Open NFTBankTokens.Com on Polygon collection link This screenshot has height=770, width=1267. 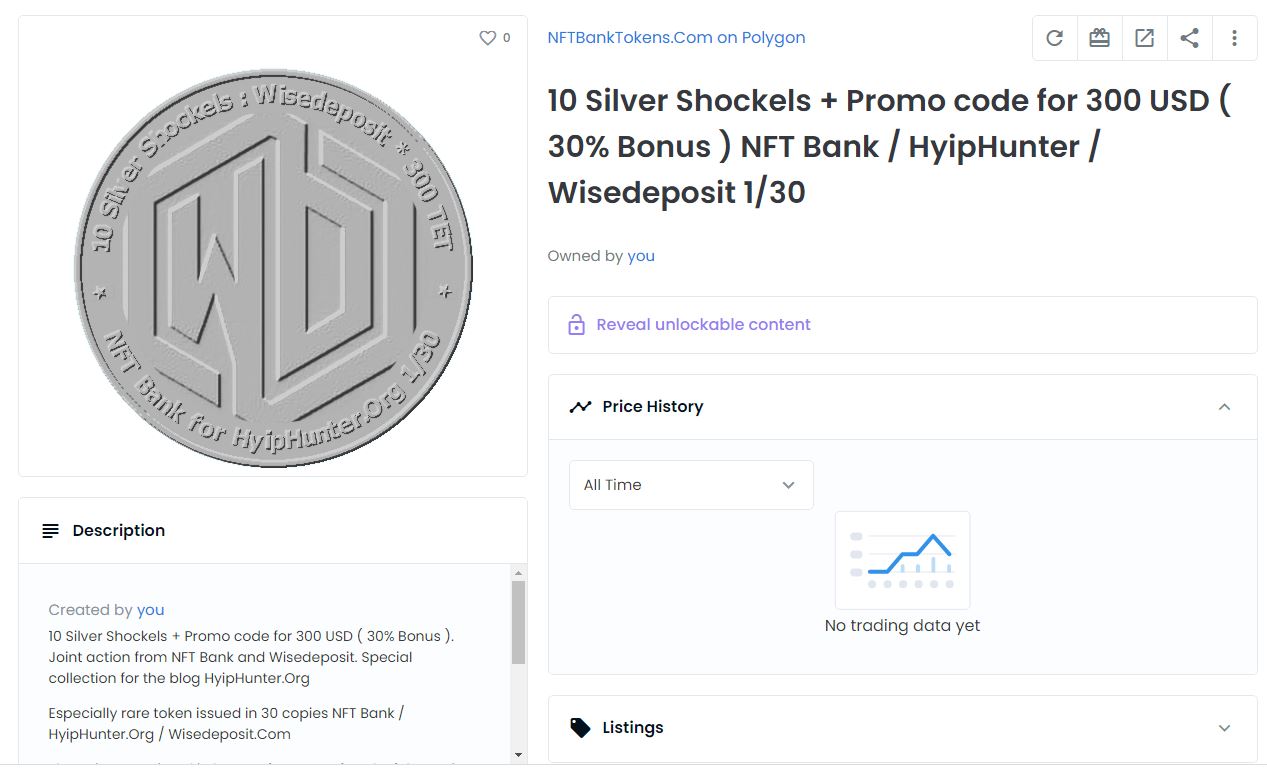[x=676, y=38]
